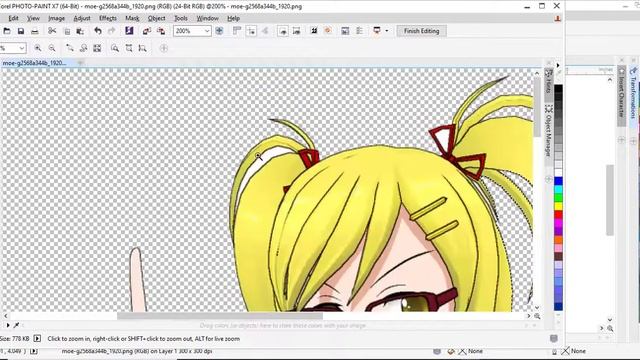Viewport: 640px width, 360px height.
Task: Pick the cyan color swatch
Action: click(558, 189)
